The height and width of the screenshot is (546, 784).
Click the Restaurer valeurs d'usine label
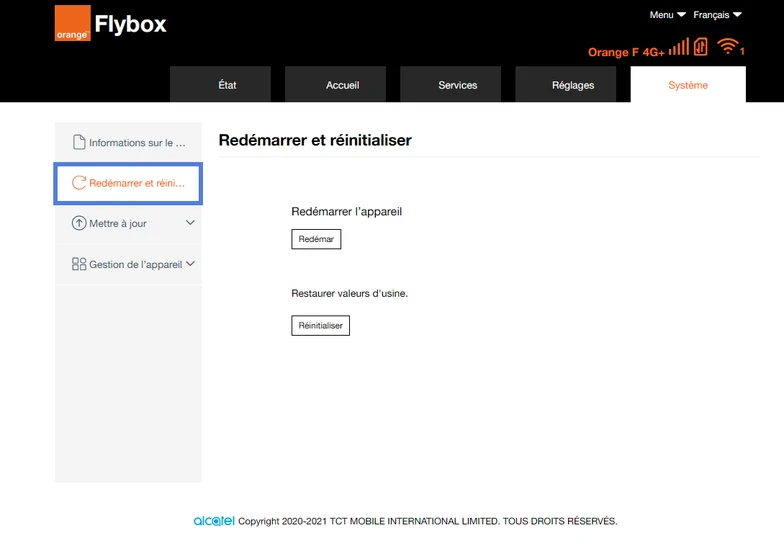pyautogui.click(x=350, y=294)
